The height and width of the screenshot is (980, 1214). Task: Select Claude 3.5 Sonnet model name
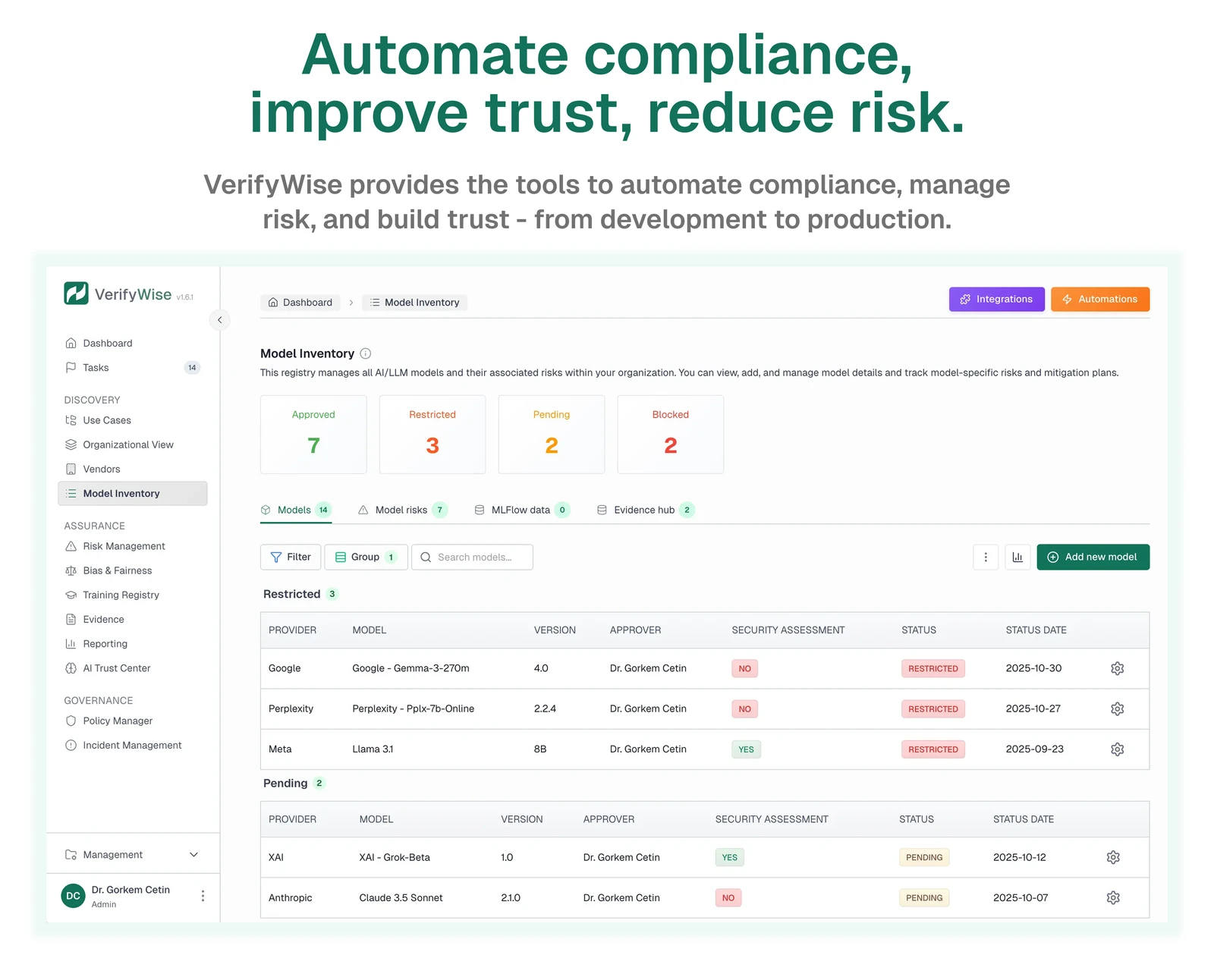tap(401, 898)
